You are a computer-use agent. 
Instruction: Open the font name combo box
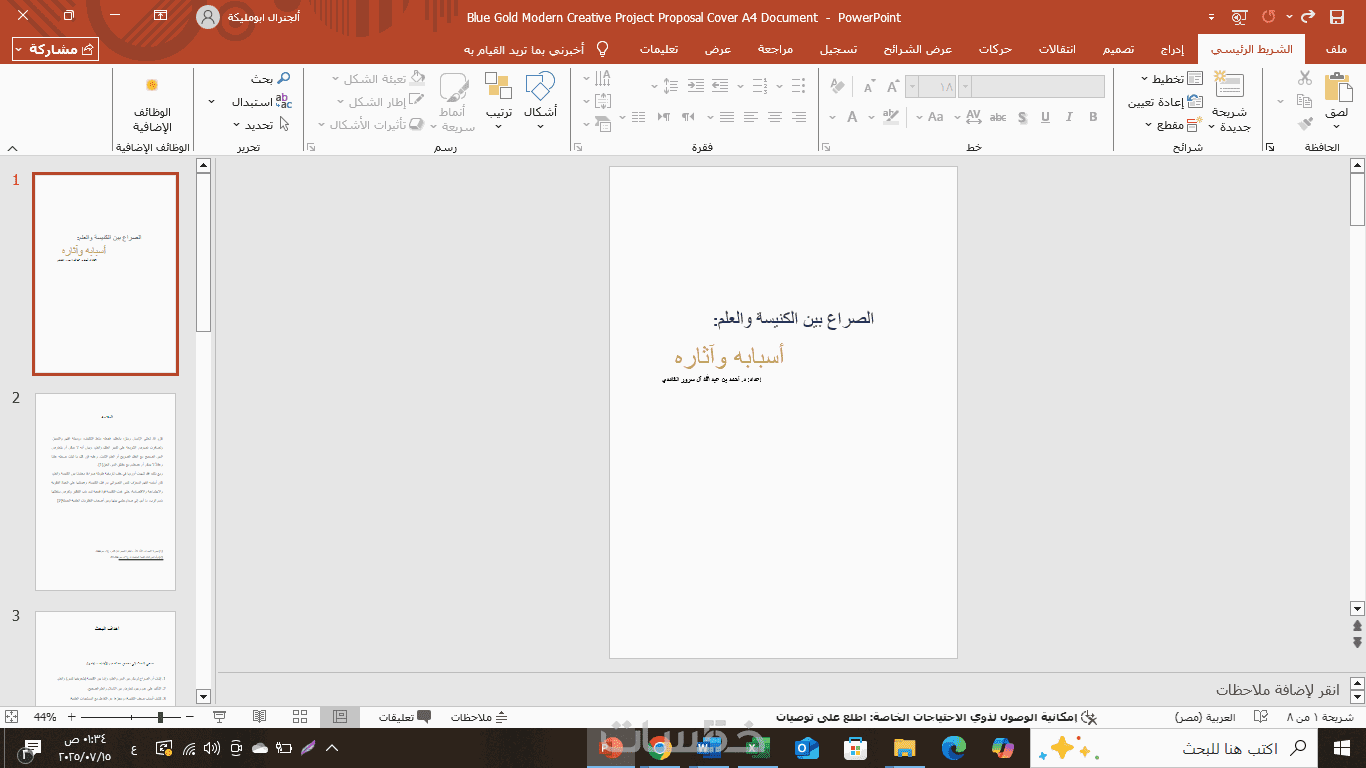[1031, 87]
